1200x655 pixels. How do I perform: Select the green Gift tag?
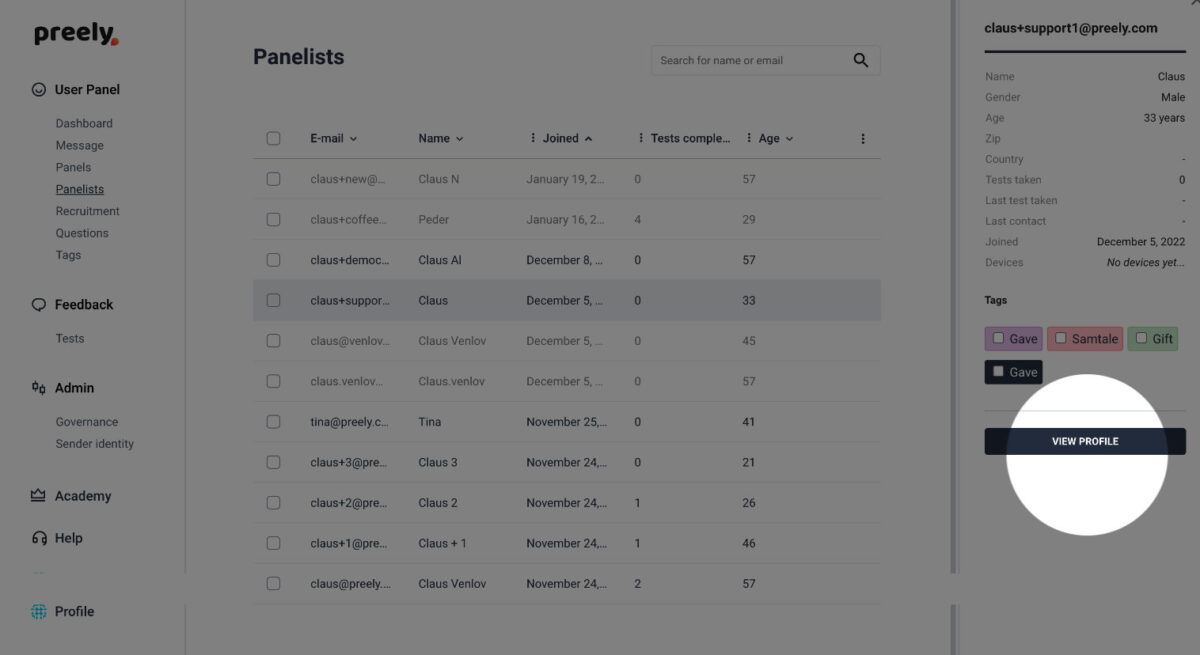(x=1153, y=339)
